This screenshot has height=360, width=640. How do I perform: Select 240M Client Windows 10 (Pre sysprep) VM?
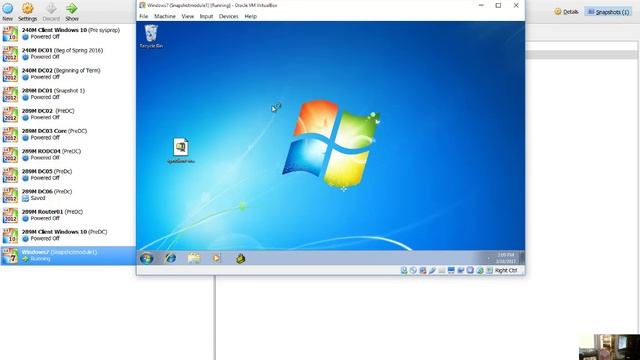(x=68, y=33)
